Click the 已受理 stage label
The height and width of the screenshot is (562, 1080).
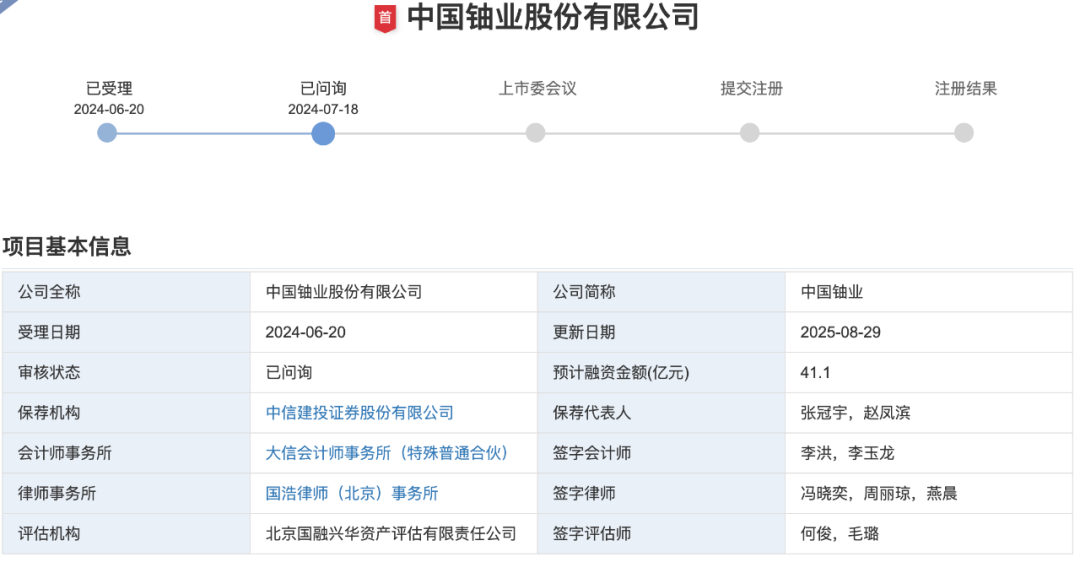tap(109, 88)
